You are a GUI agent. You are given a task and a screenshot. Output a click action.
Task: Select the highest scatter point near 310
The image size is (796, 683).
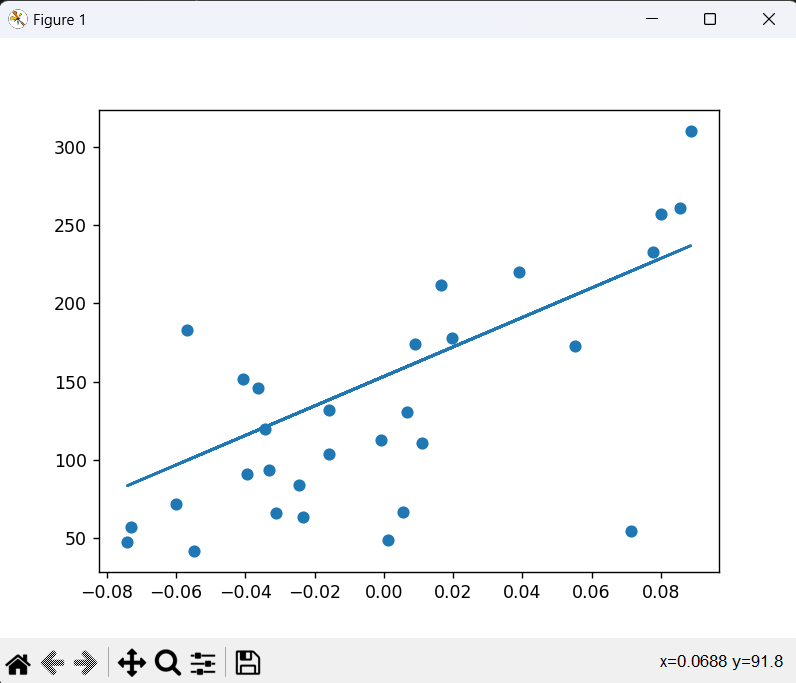[x=691, y=131]
